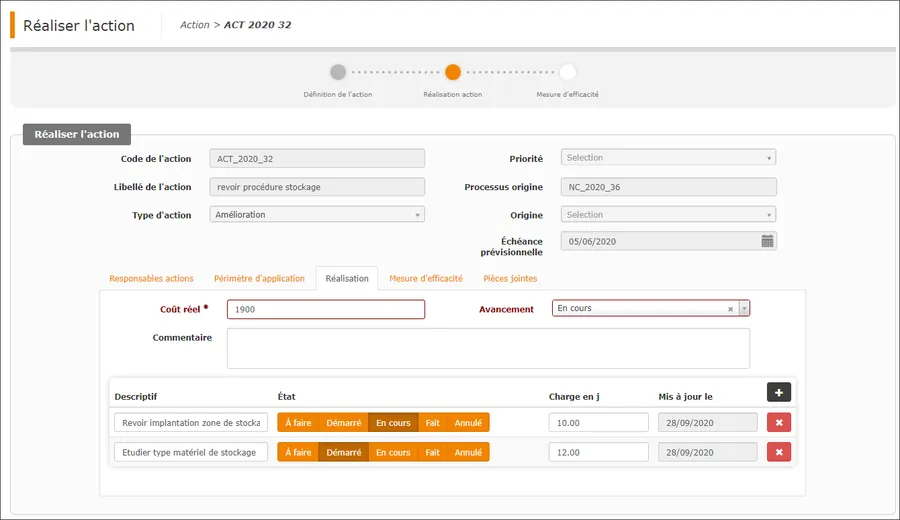Open the Origine dropdown
900x520 pixels.
pyautogui.click(x=668, y=214)
